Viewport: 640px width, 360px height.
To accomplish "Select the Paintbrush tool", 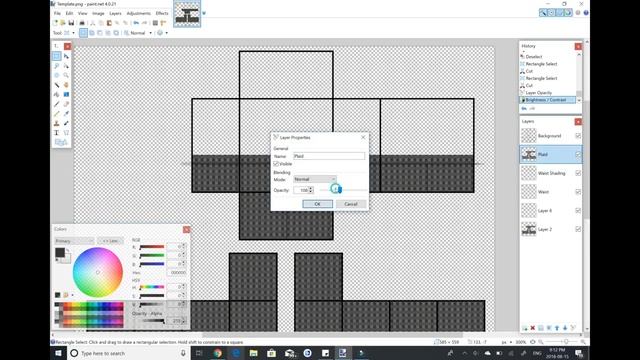I will coord(57,104).
